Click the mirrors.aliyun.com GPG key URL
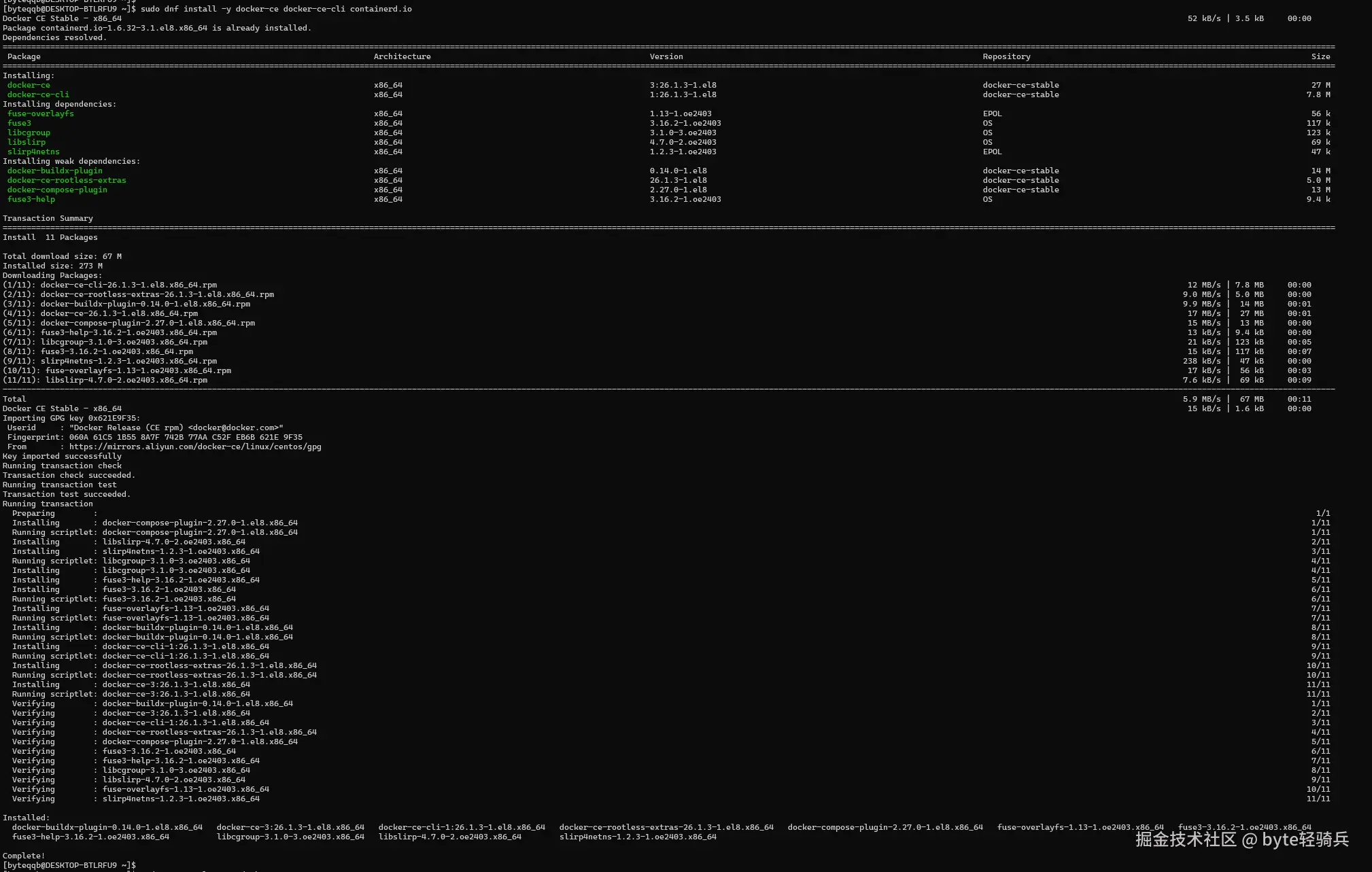This screenshot has height=872, width=1372. 195,447
